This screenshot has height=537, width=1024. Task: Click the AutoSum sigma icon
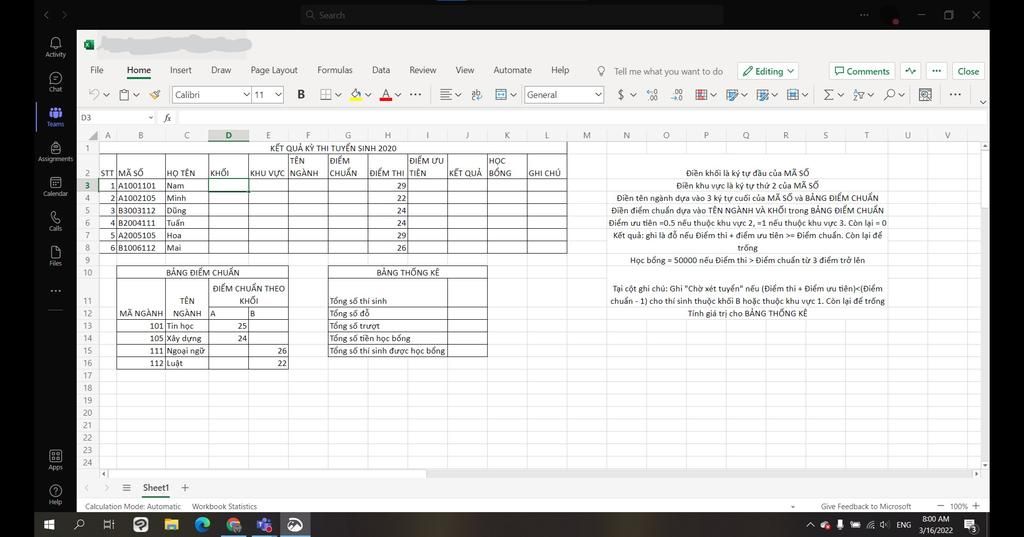[x=828, y=95]
